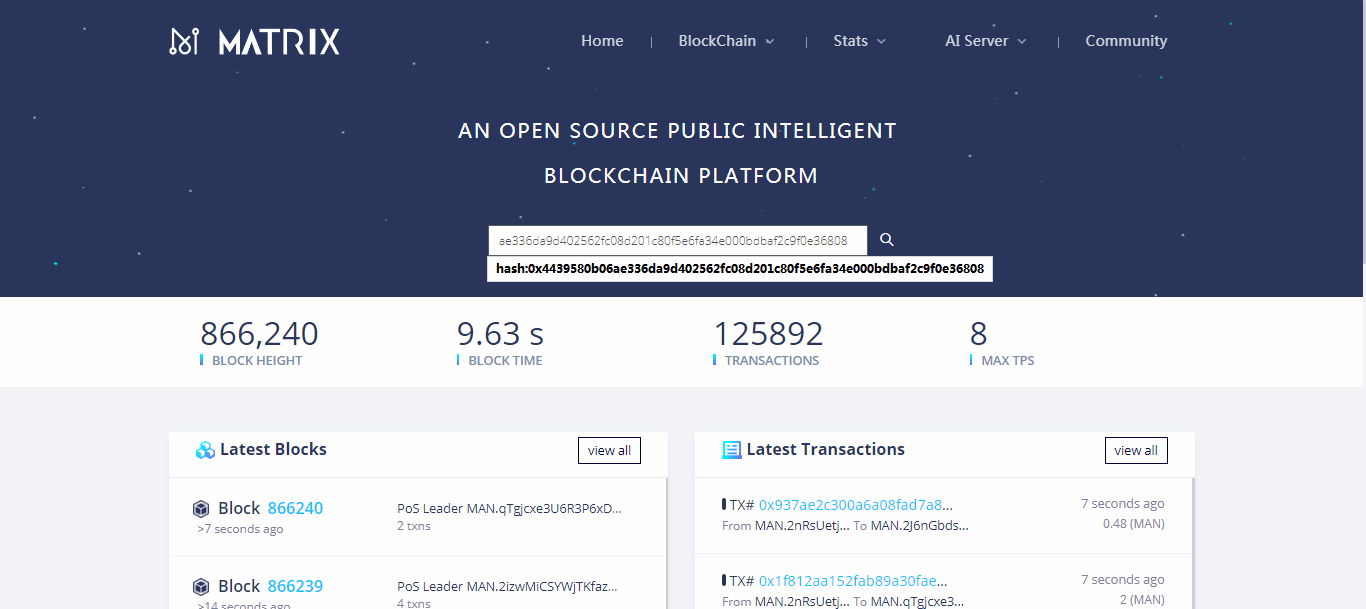Image resolution: width=1366 pixels, height=609 pixels.
Task: Expand the AI Server dropdown chevron
Action: tap(1022, 42)
